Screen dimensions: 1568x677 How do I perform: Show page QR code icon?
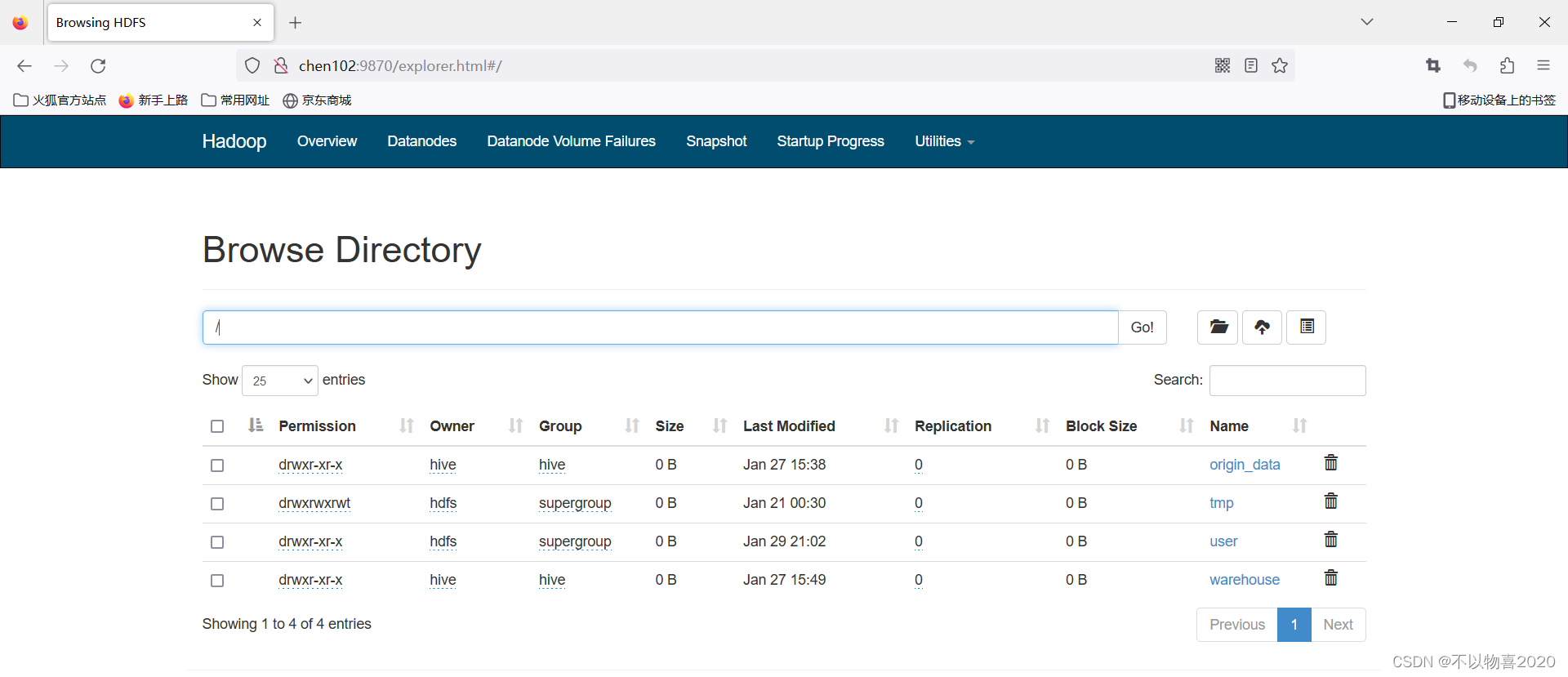pyautogui.click(x=1223, y=65)
